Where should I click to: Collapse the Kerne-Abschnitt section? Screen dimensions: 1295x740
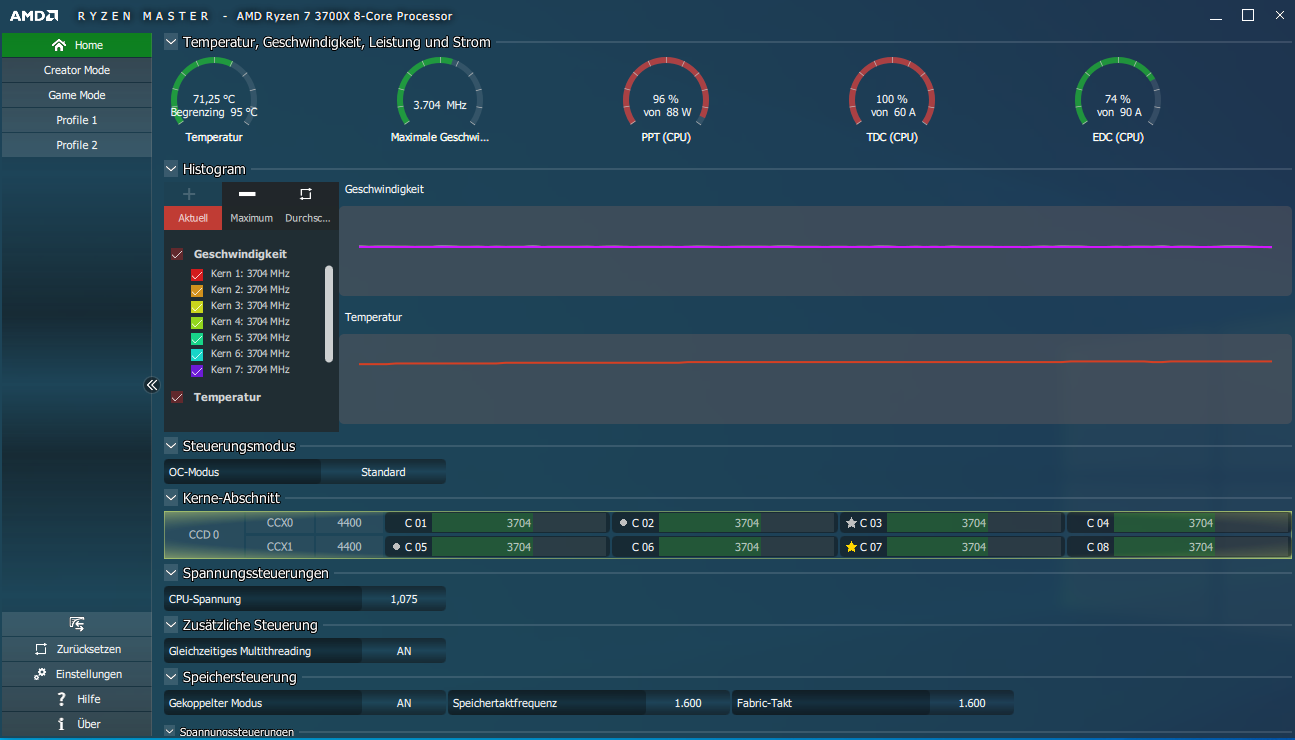point(171,497)
